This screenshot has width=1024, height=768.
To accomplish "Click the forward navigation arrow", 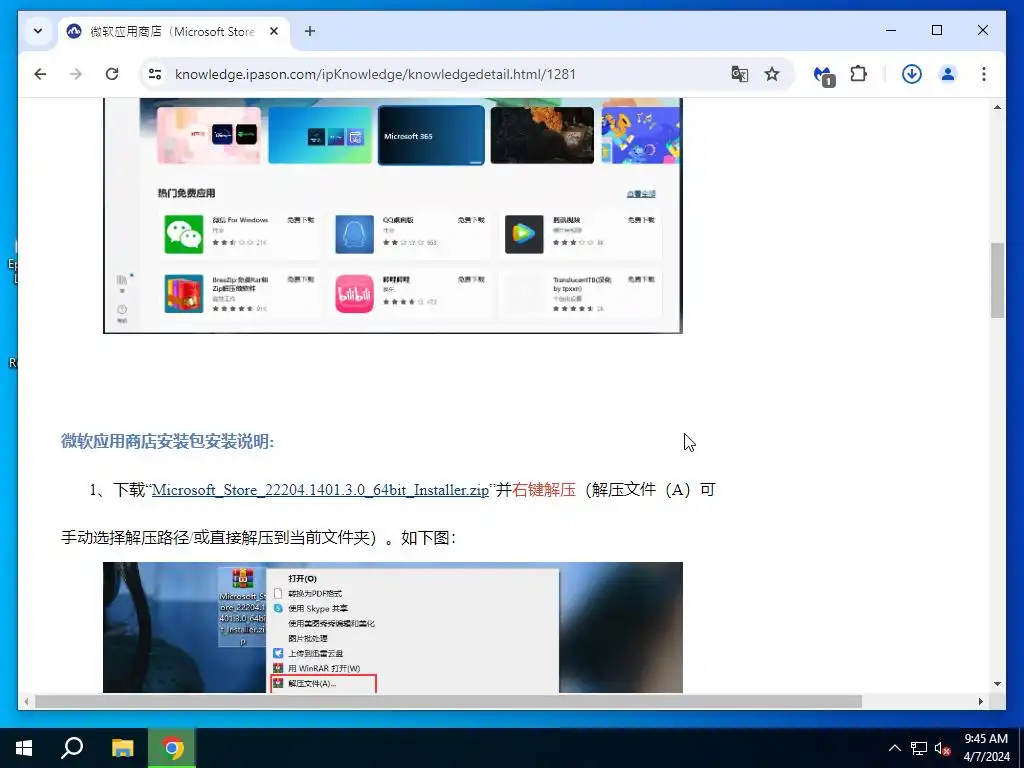I will tap(76, 74).
